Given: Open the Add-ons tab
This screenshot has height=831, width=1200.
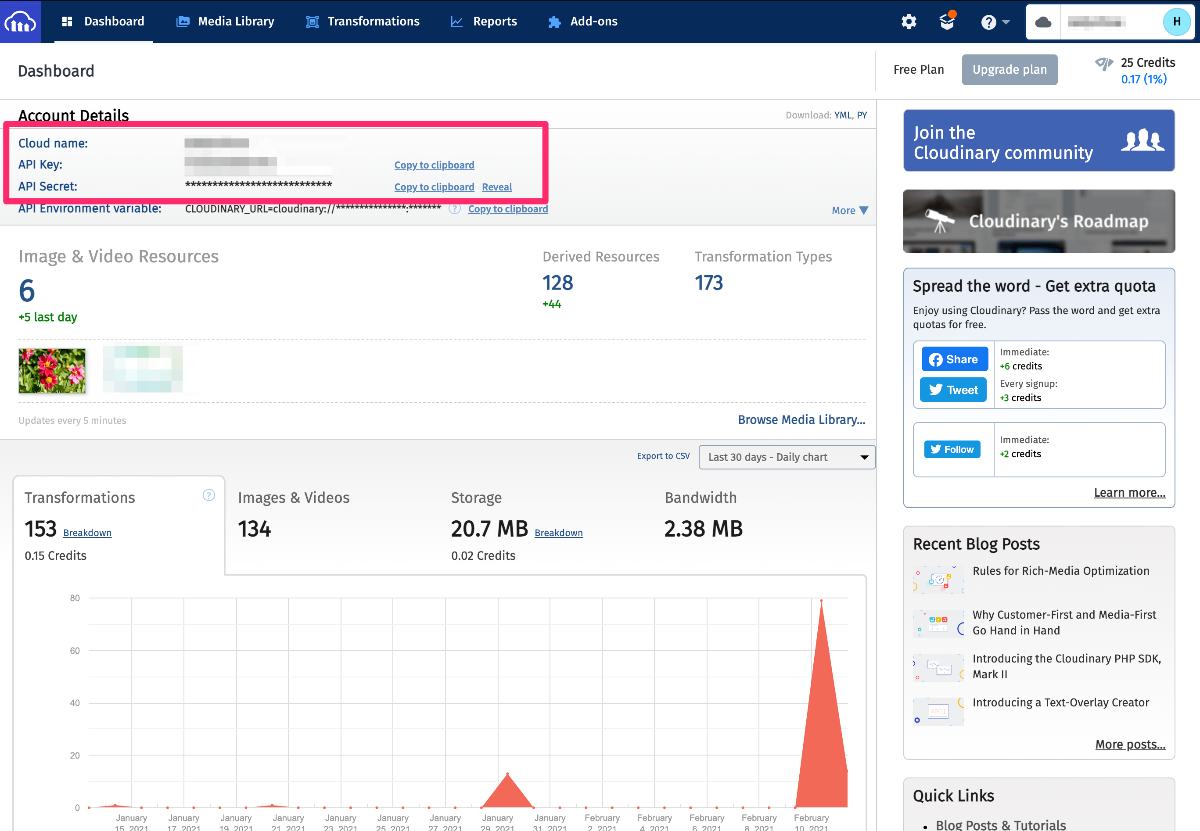Looking at the screenshot, I should pyautogui.click(x=583, y=21).
